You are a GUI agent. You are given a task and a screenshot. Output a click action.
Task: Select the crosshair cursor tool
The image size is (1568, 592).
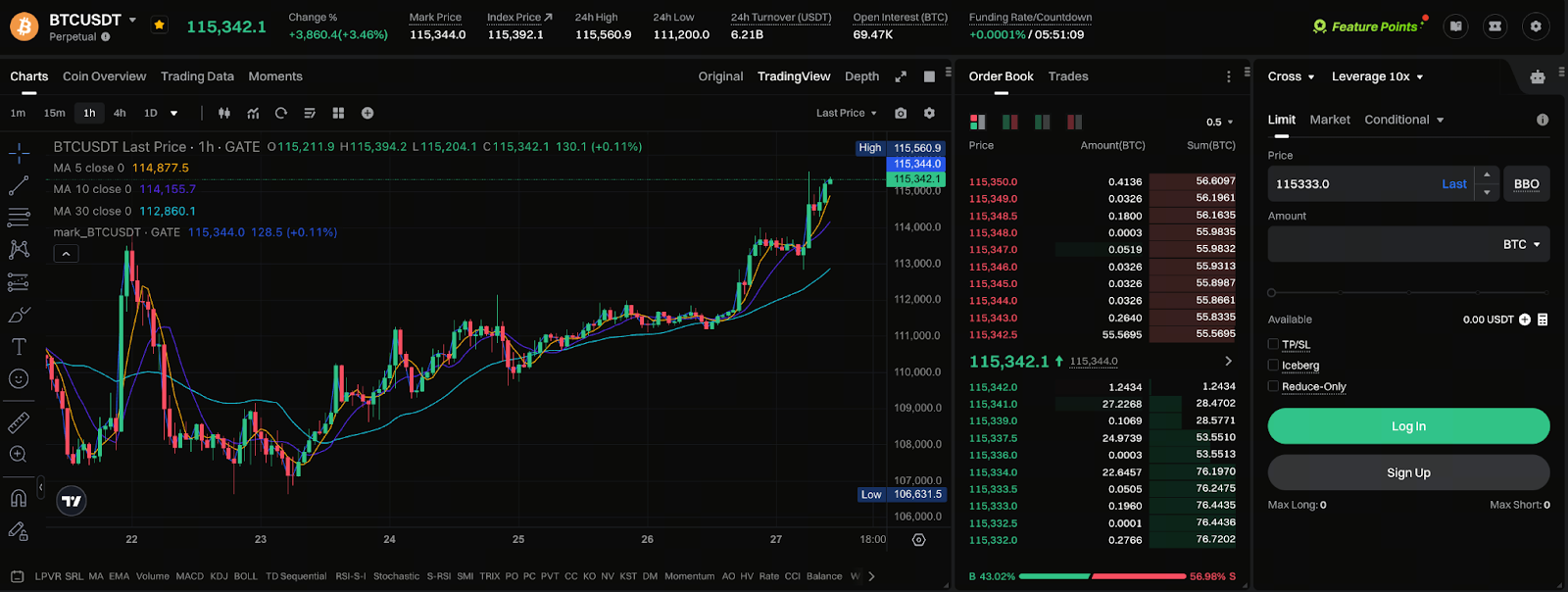(19, 153)
